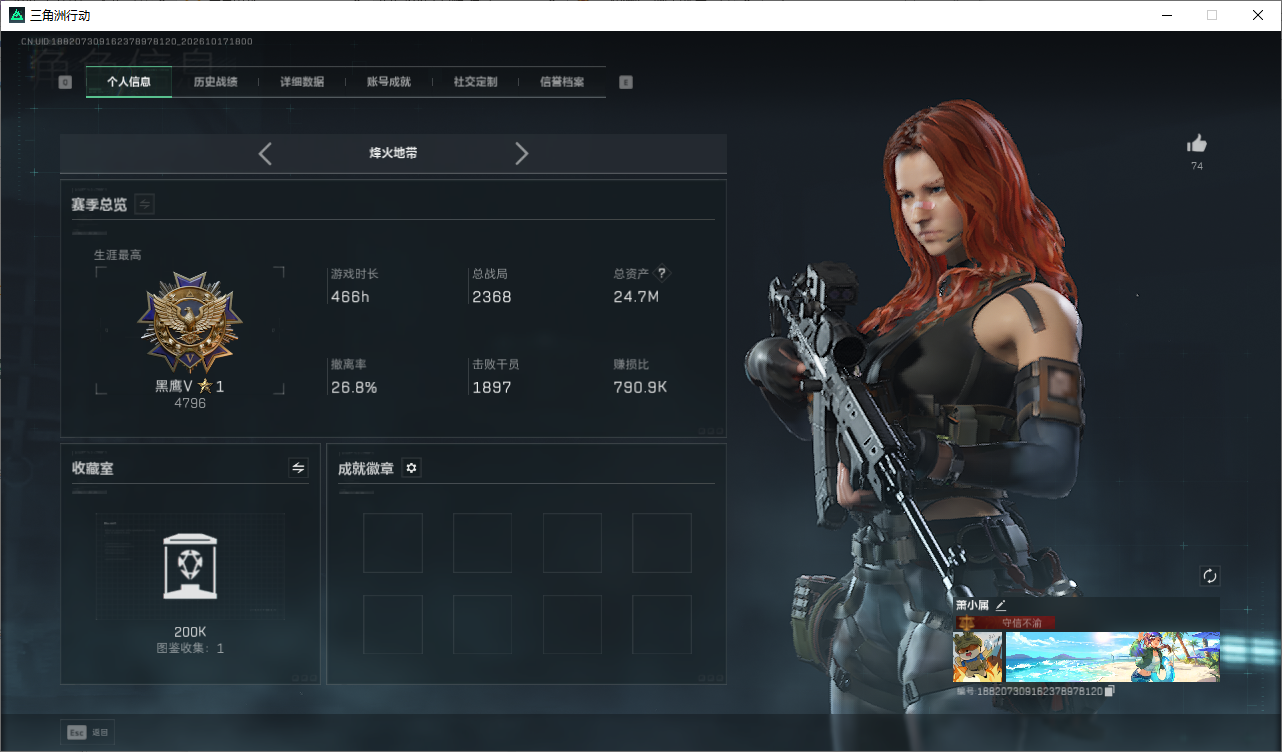Open the collection room display case icon
Screen dimensions: 1282x752
coord(190,567)
